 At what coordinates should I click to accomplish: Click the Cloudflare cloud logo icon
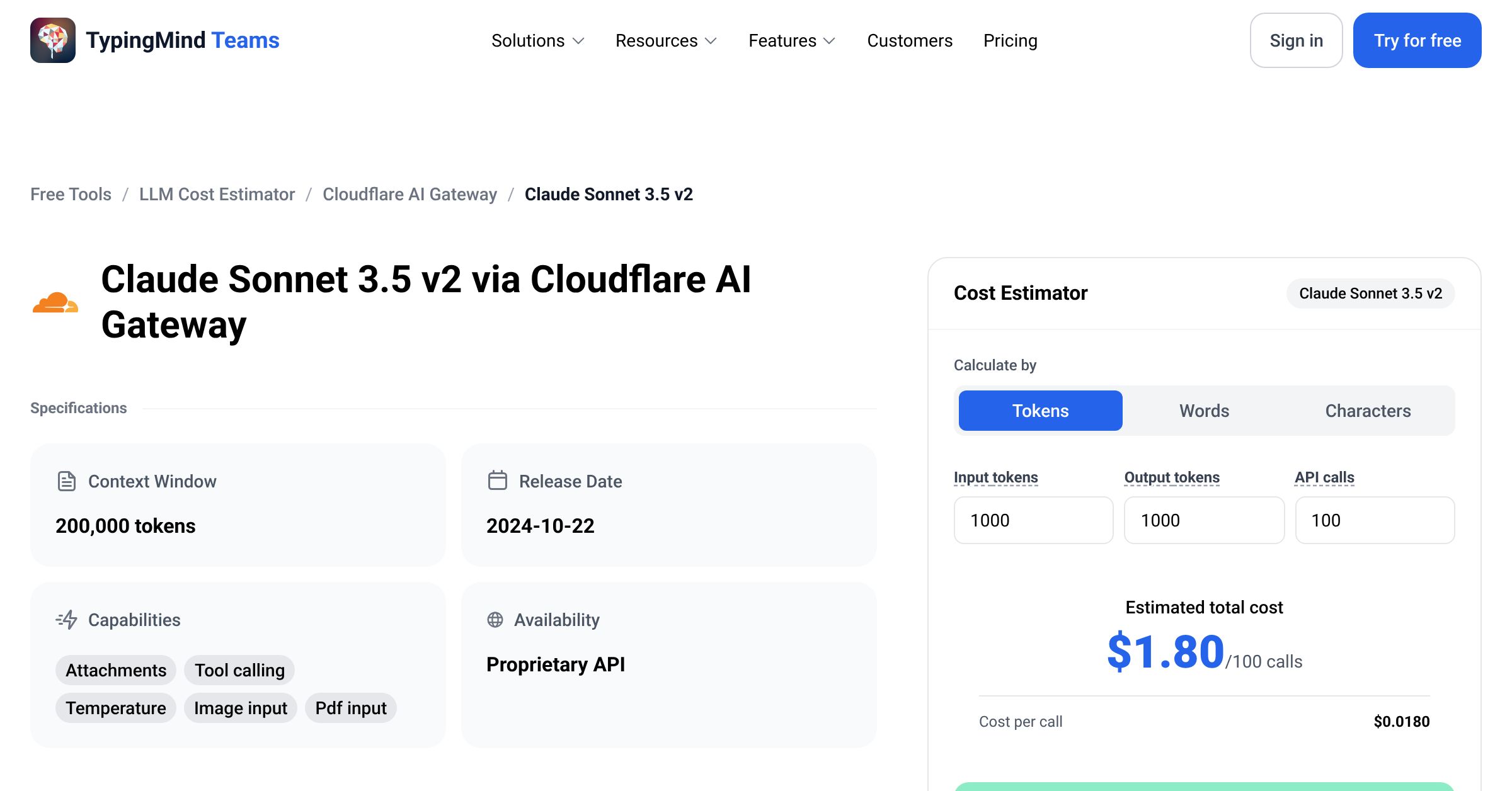55,302
